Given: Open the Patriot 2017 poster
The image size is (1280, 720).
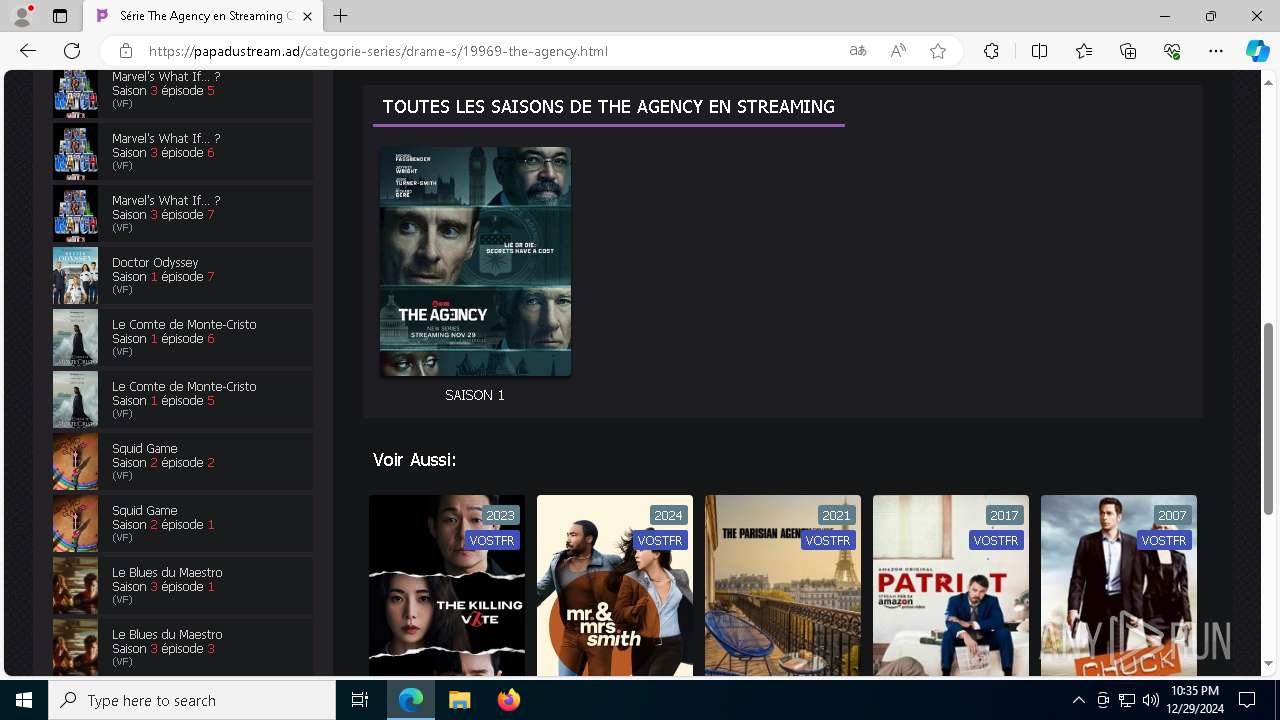Looking at the screenshot, I should pyautogui.click(x=951, y=585).
